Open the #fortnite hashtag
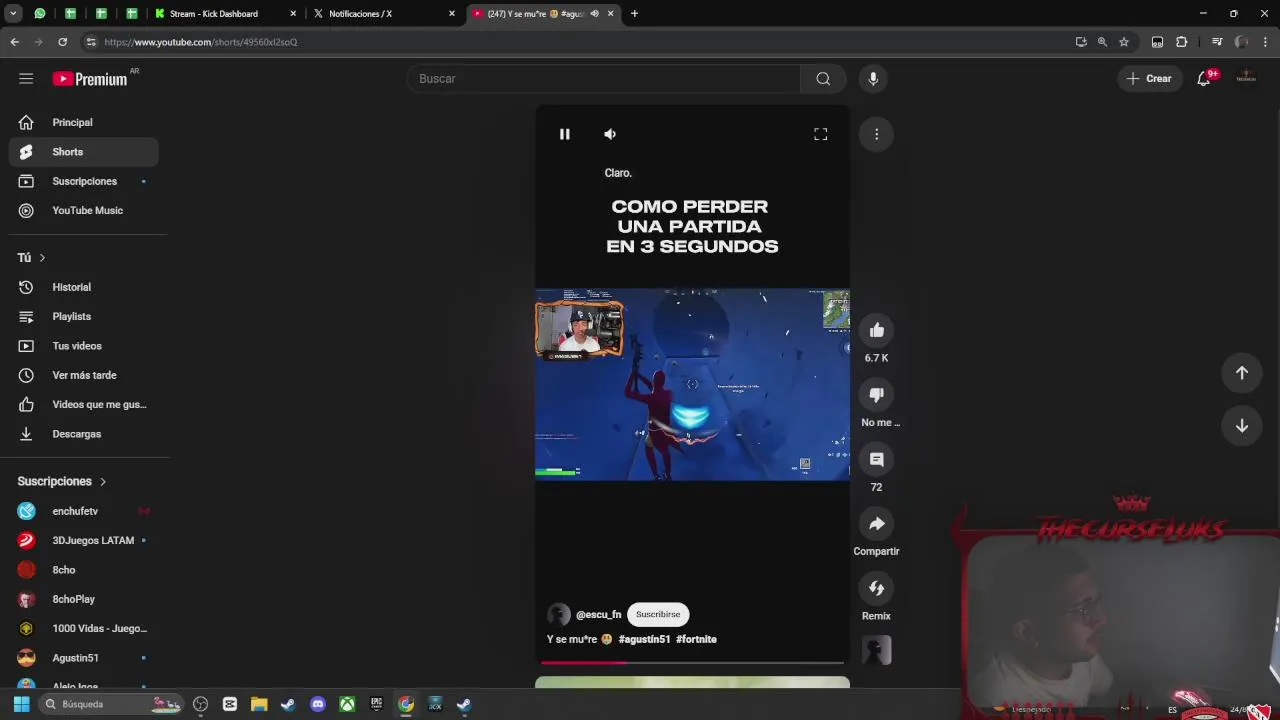 (x=696, y=639)
